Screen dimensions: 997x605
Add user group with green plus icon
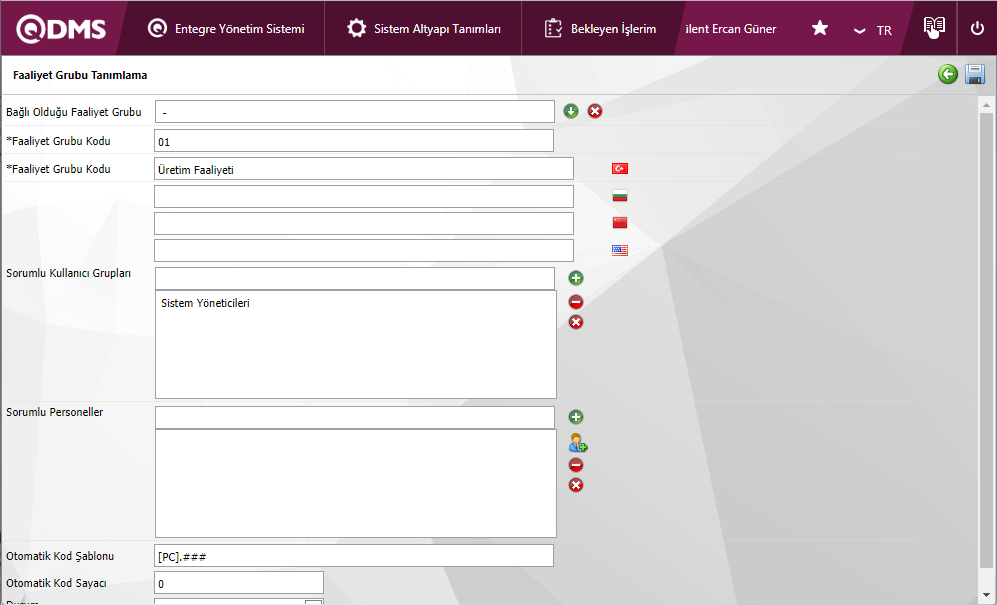pos(575,278)
